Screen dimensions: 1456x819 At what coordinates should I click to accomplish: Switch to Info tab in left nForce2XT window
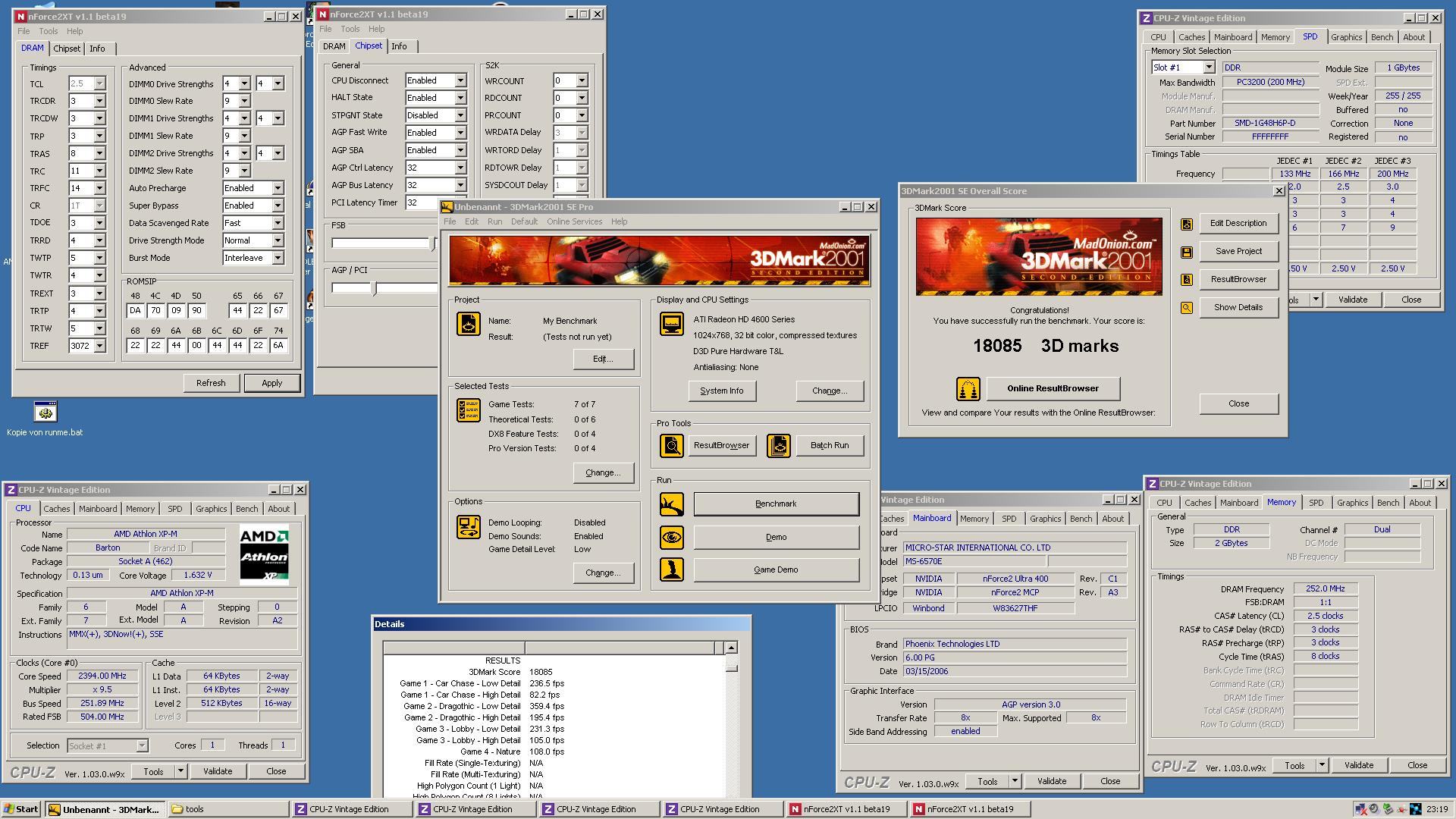click(x=98, y=49)
